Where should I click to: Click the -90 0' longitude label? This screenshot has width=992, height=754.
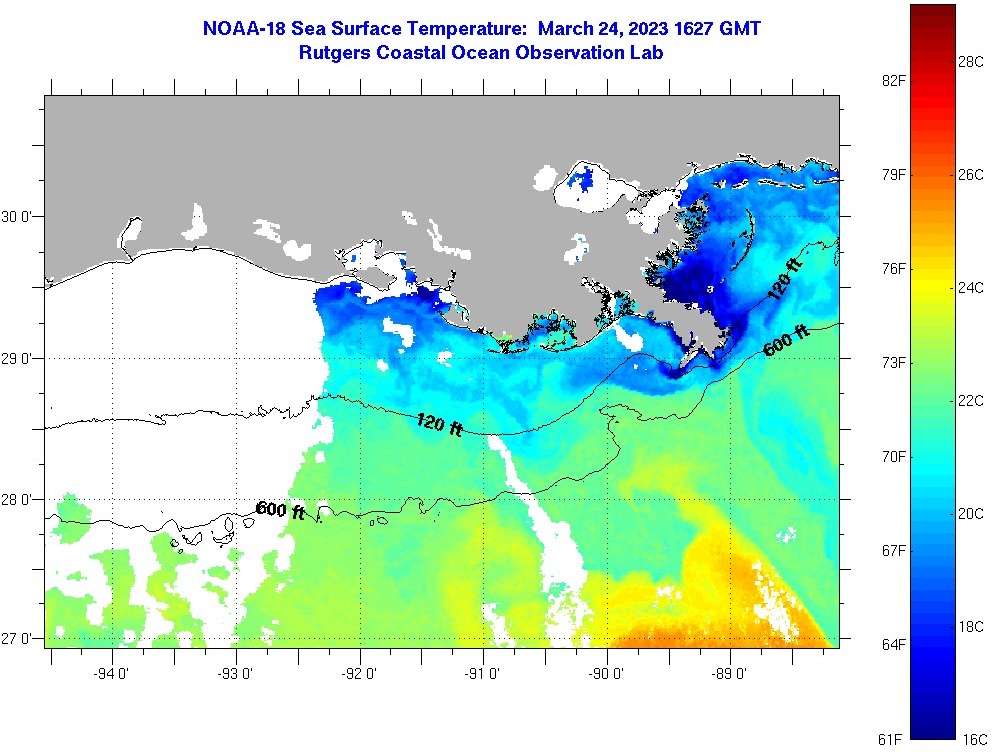(x=606, y=674)
